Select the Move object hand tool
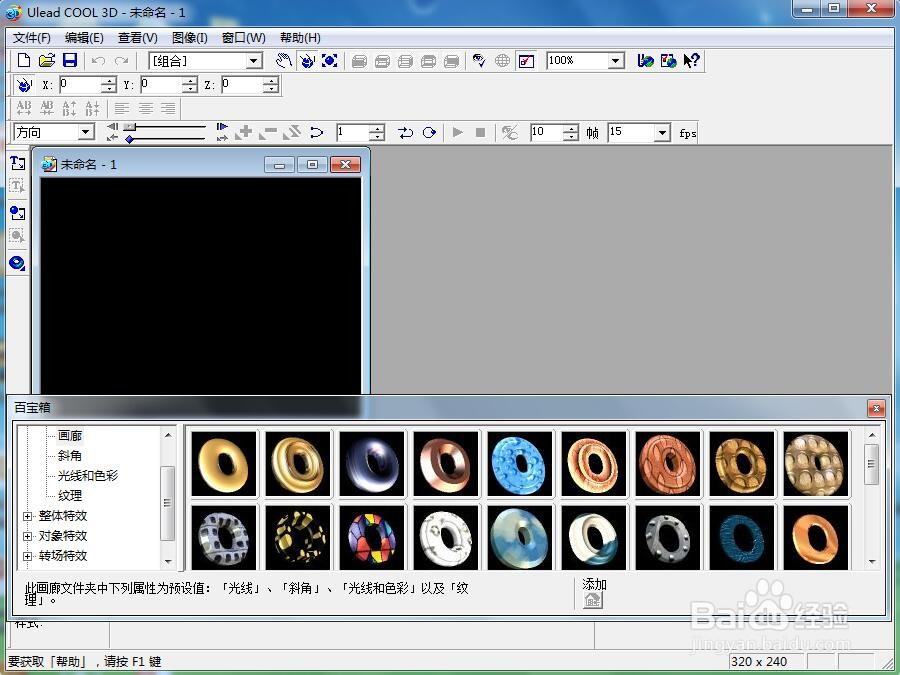This screenshot has height=675, width=900. click(x=284, y=61)
